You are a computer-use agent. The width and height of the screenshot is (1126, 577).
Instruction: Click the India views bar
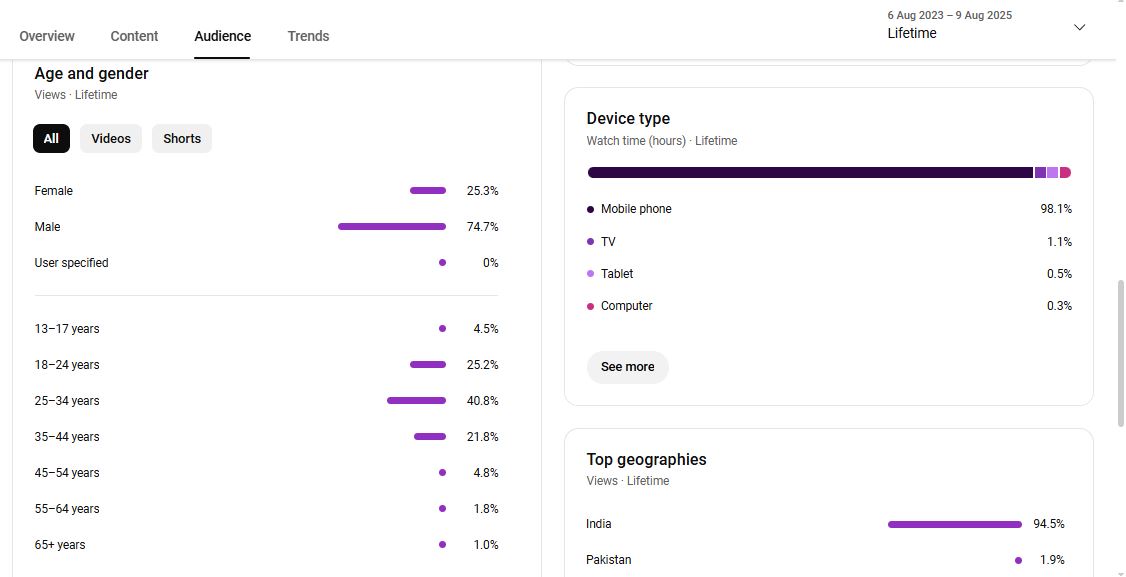(x=954, y=524)
